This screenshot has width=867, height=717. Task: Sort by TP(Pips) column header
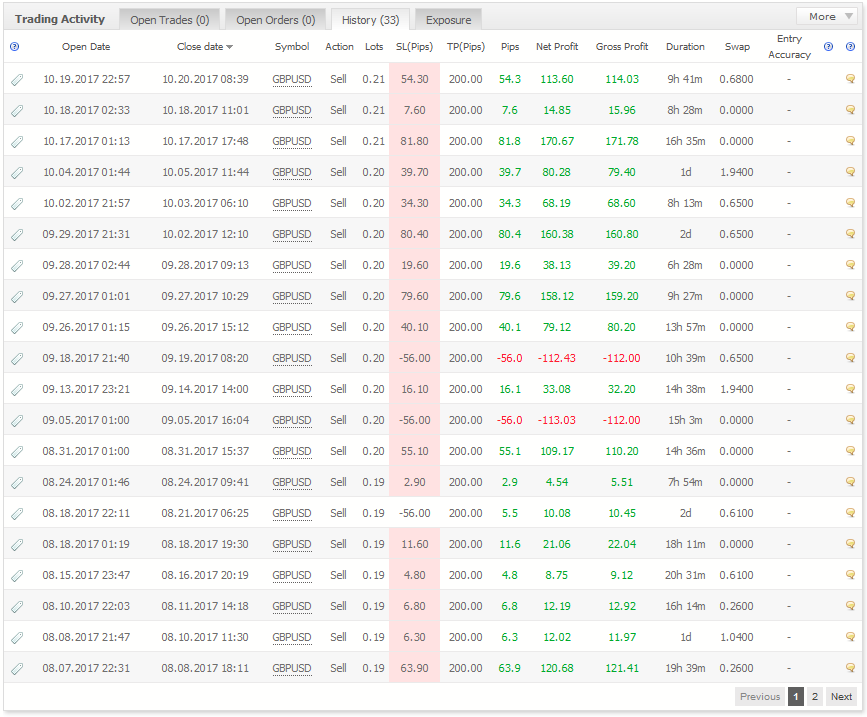tap(466, 47)
